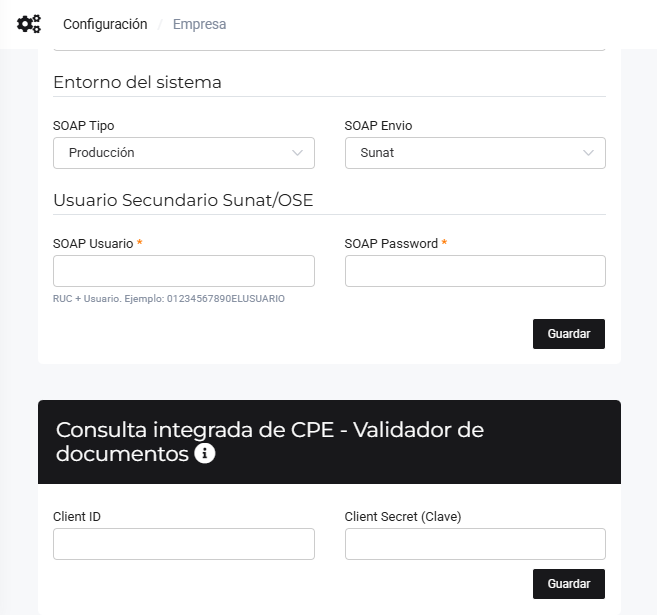This screenshot has height=615, width=657.
Task: Click the Consulta integrada de CPE header
Action: (x=270, y=442)
